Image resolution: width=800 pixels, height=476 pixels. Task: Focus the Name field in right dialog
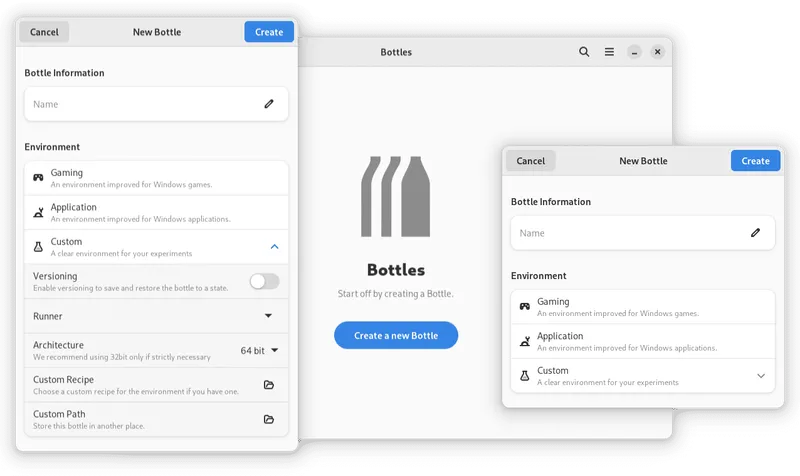coord(643,233)
